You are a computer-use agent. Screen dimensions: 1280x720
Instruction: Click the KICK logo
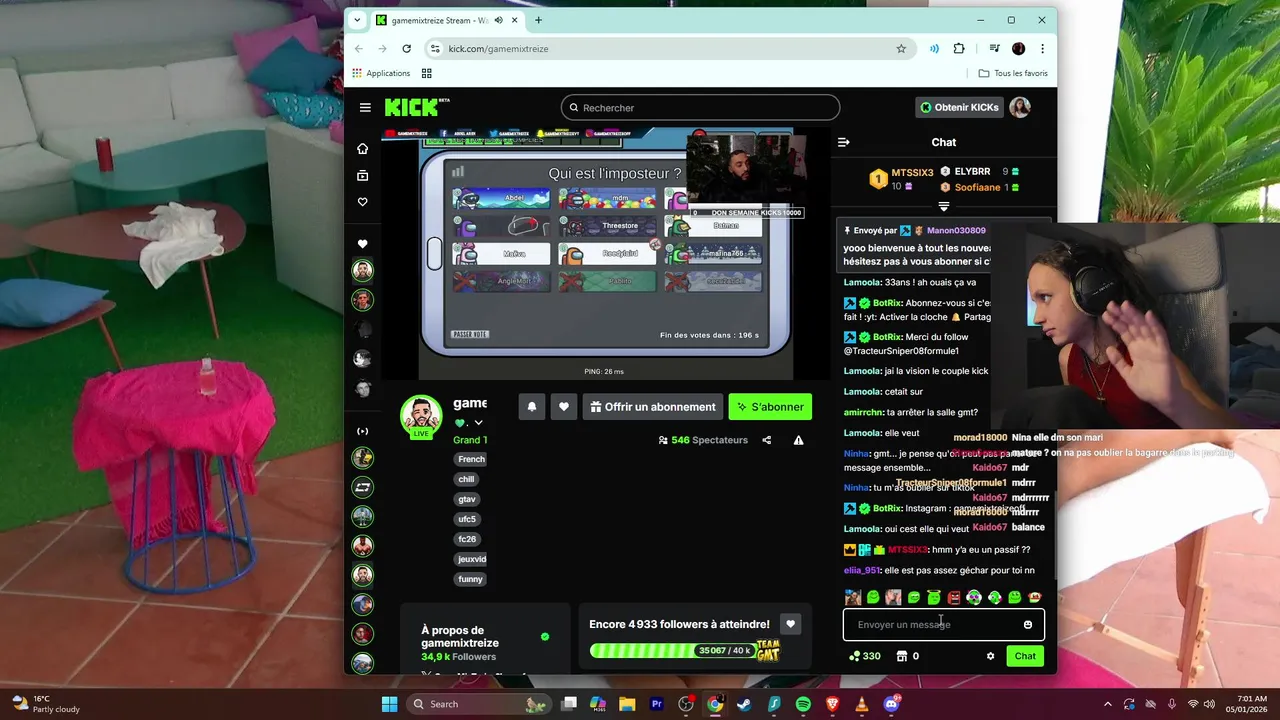[417, 107]
